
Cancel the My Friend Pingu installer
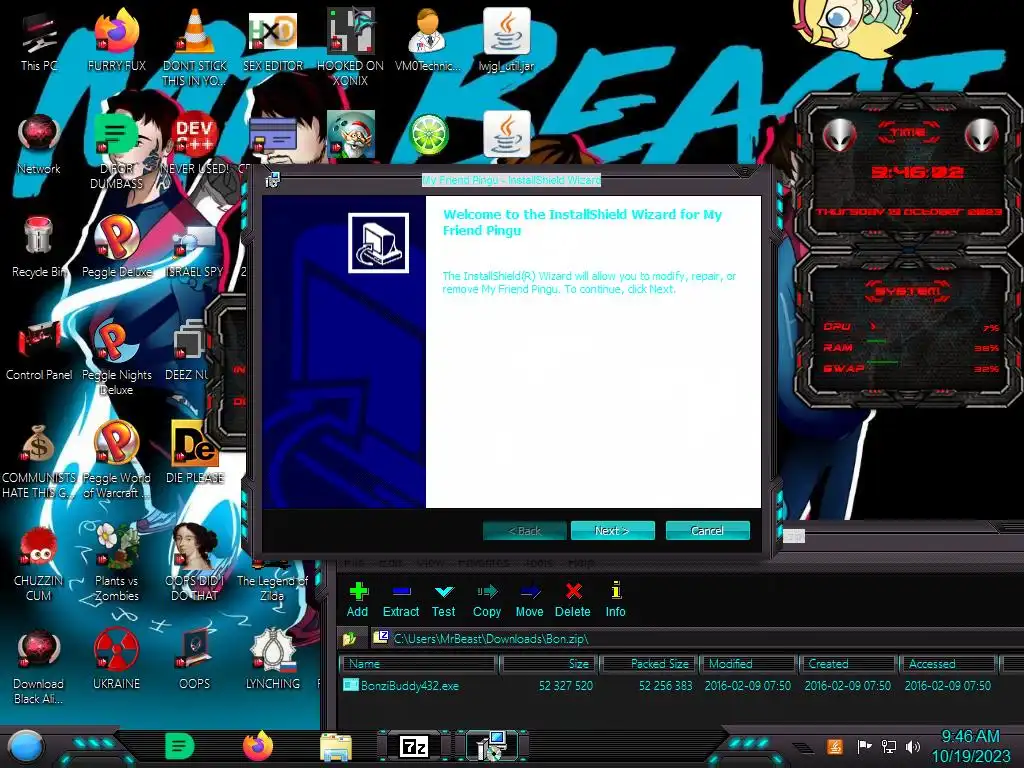(x=707, y=531)
